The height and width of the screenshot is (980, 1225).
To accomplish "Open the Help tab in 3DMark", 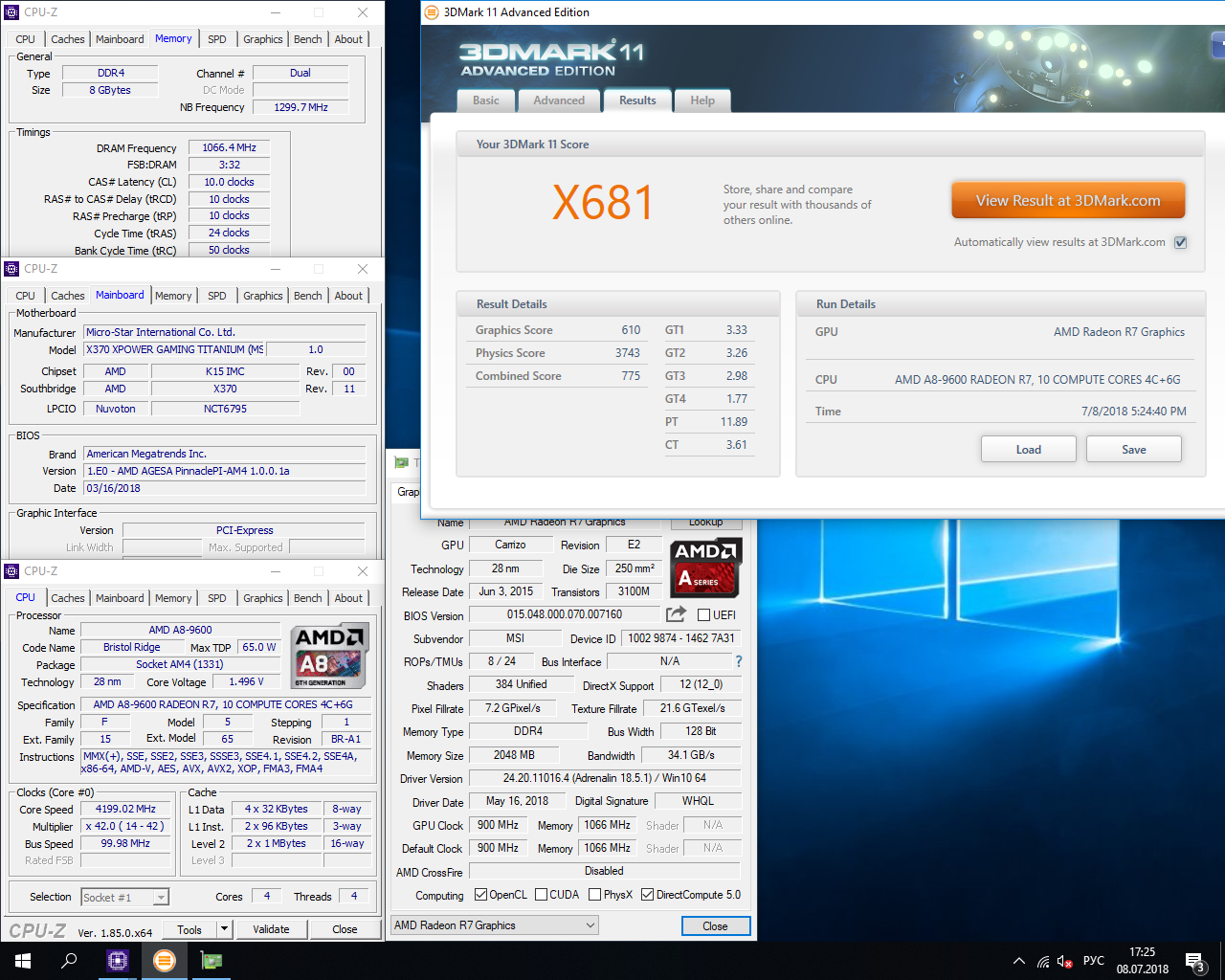I will tap(702, 100).
